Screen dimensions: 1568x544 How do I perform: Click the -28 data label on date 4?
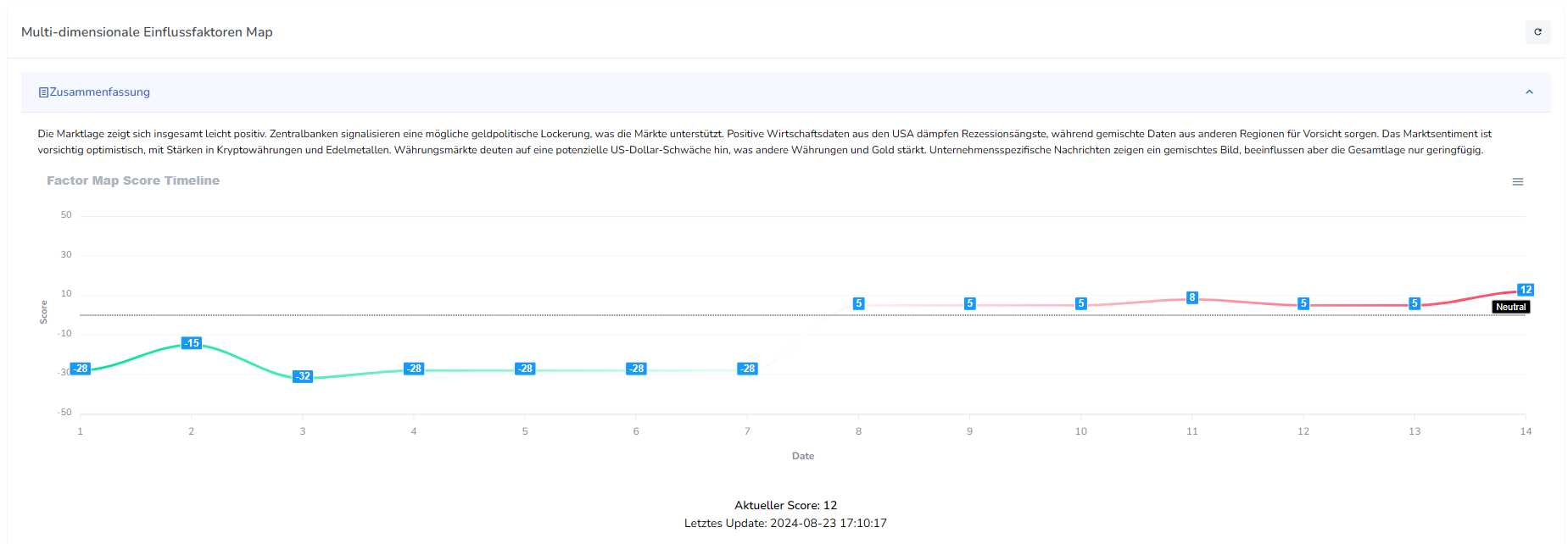[414, 369]
